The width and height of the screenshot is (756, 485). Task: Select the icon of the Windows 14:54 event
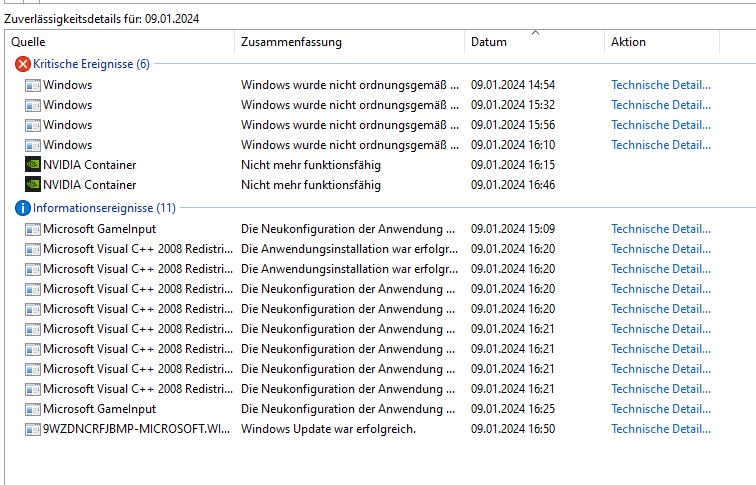point(33,85)
